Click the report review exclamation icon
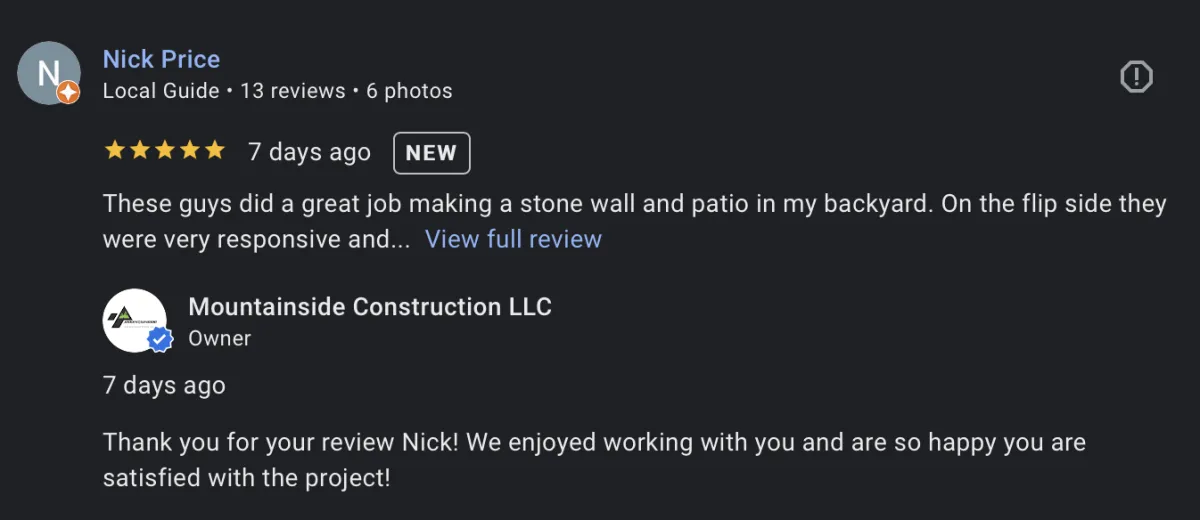 [x=1136, y=77]
